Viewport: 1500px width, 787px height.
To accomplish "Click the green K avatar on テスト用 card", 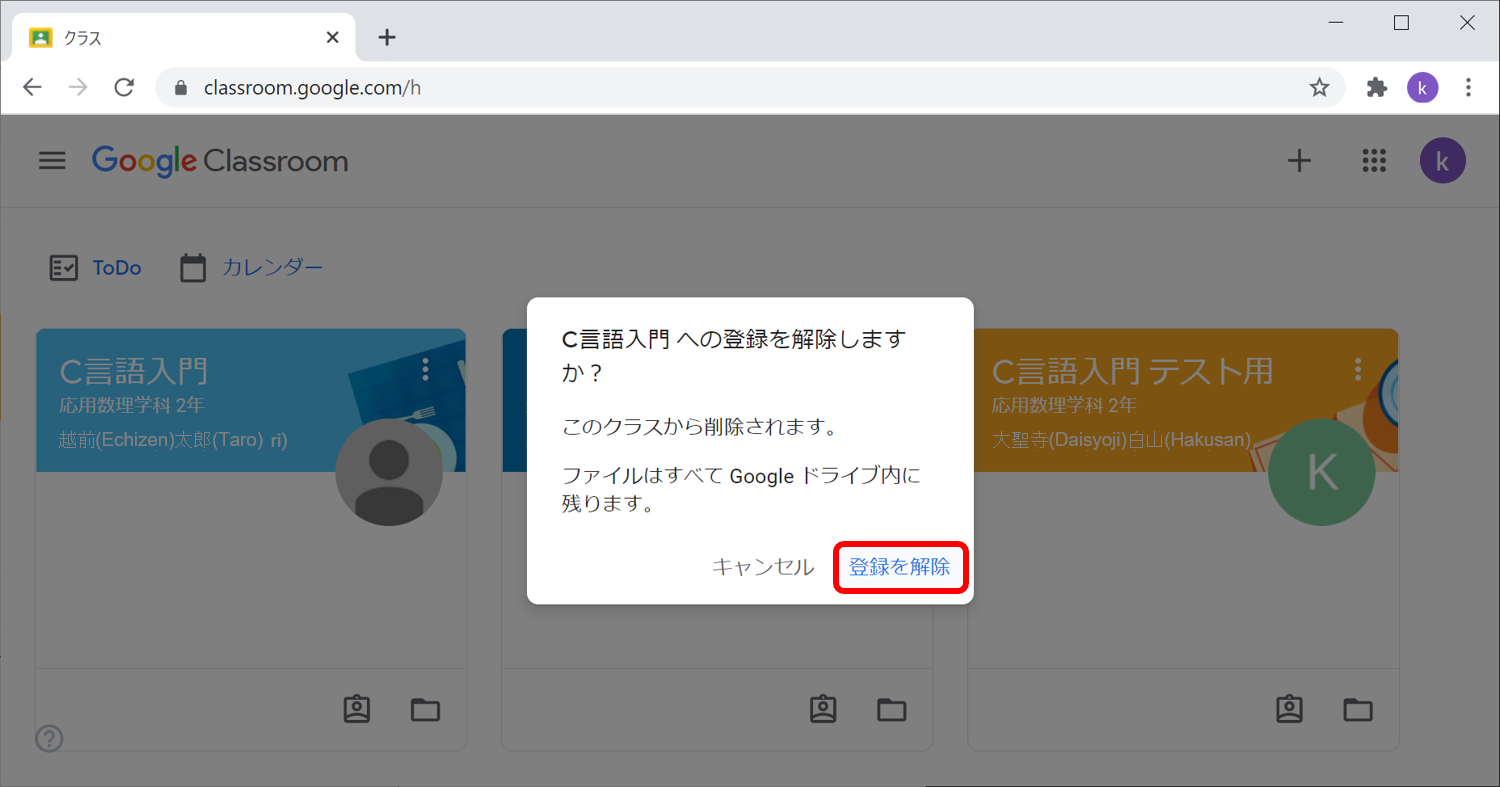I will pos(1321,472).
